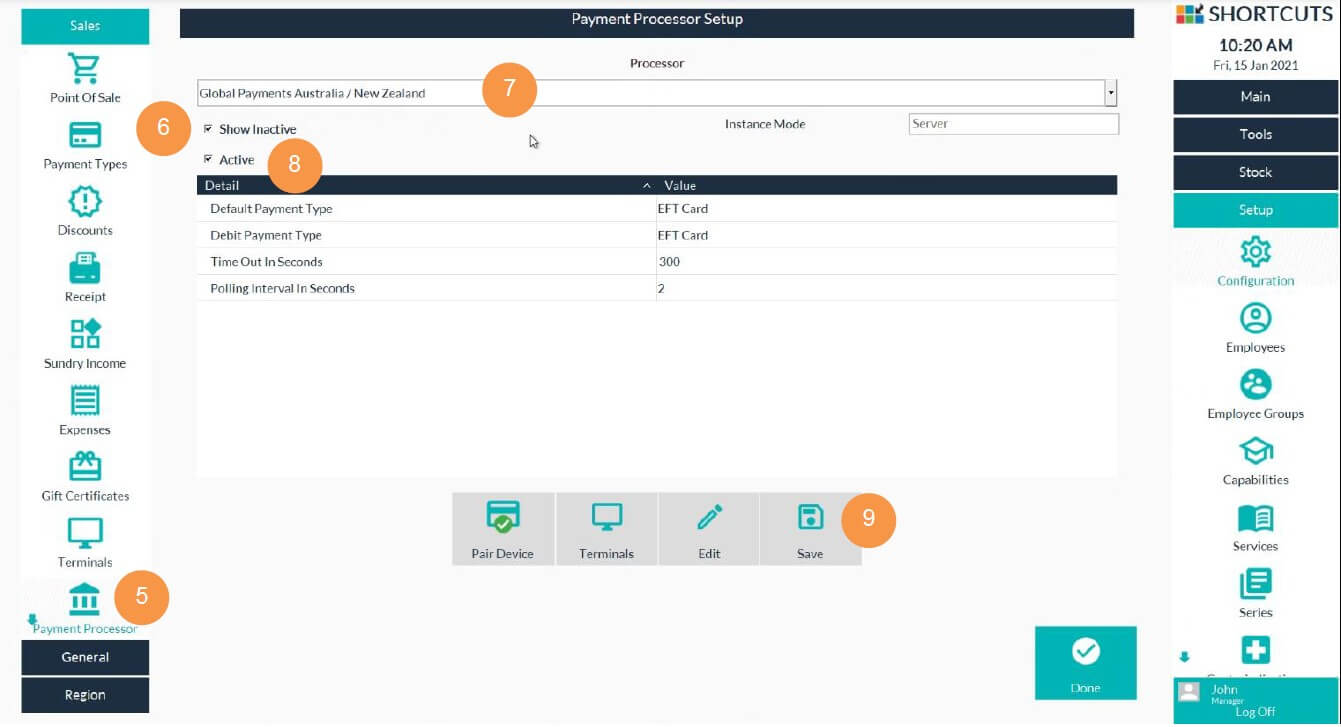Select the Debit Payment Type row
The height and width of the screenshot is (727, 1341).
pyautogui.click(x=657, y=235)
